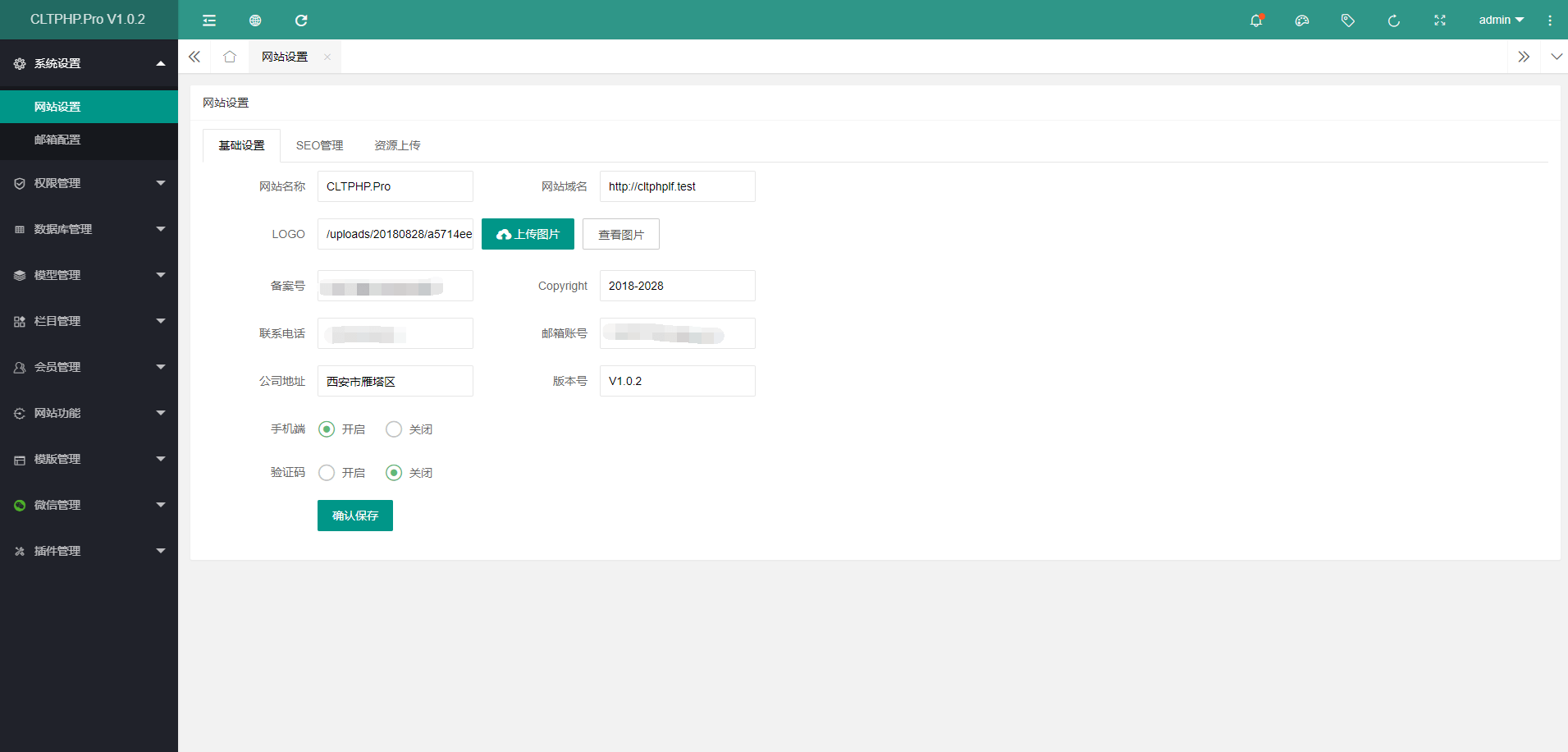1568x752 pixels.
Task: Focus the Copyright input field
Action: click(x=678, y=286)
